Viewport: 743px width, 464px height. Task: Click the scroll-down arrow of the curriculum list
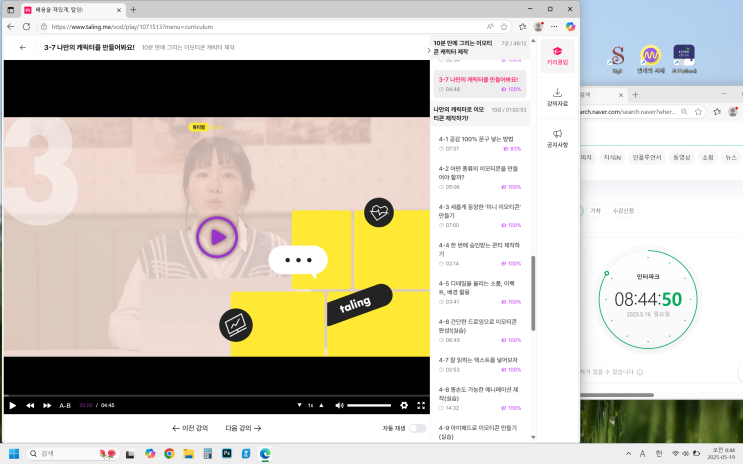533,437
